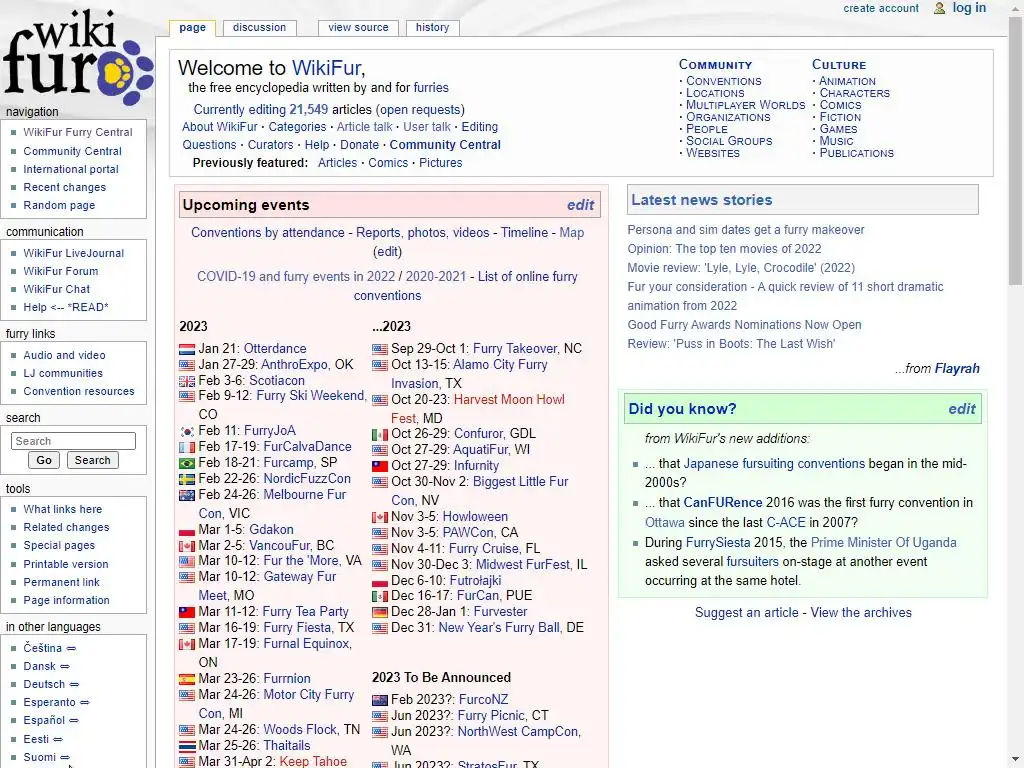
Task: Switch to Deutsch language
Action: (x=44, y=684)
